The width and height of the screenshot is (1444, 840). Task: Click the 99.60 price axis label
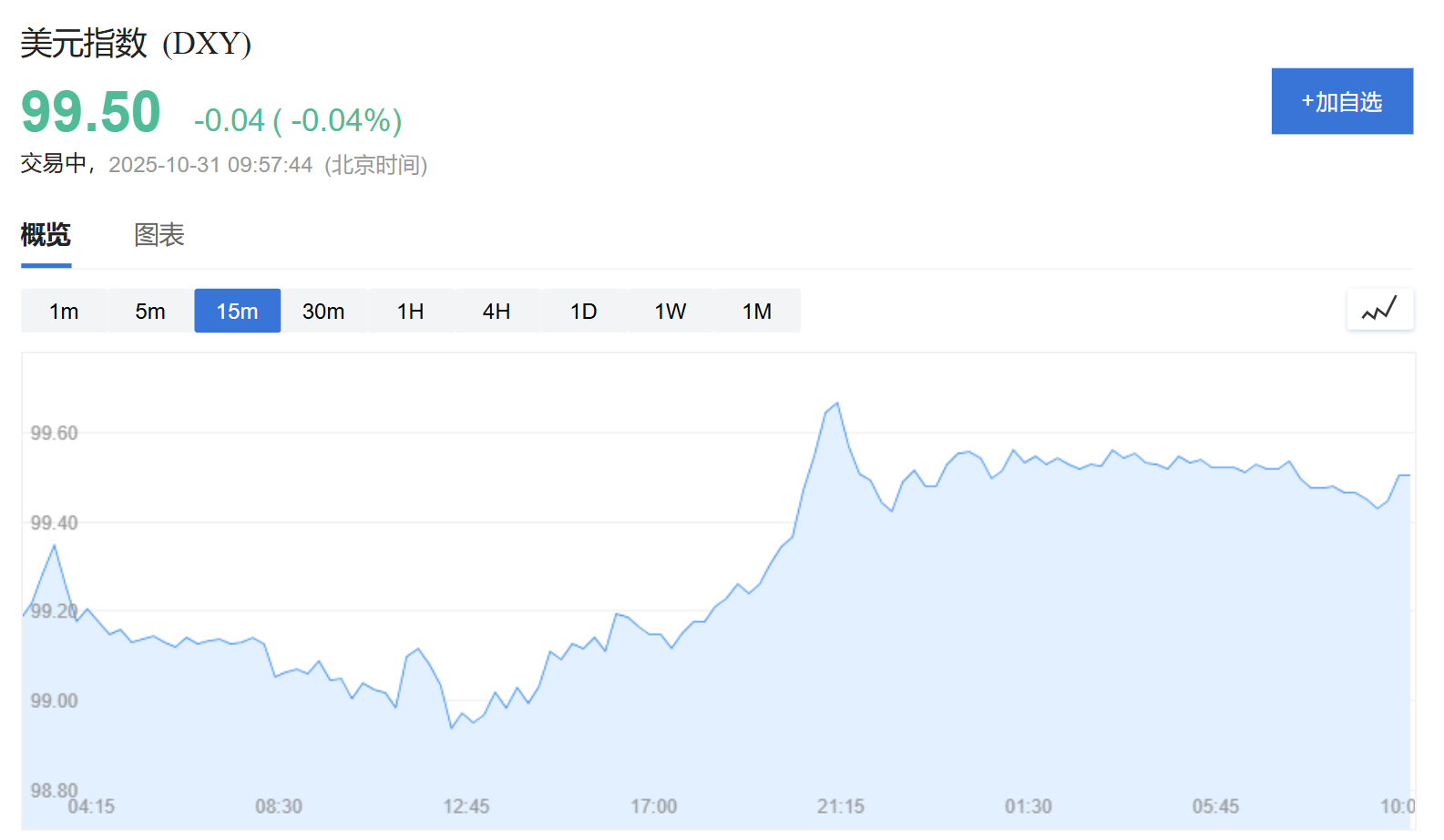pyautogui.click(x=54, y=433)
